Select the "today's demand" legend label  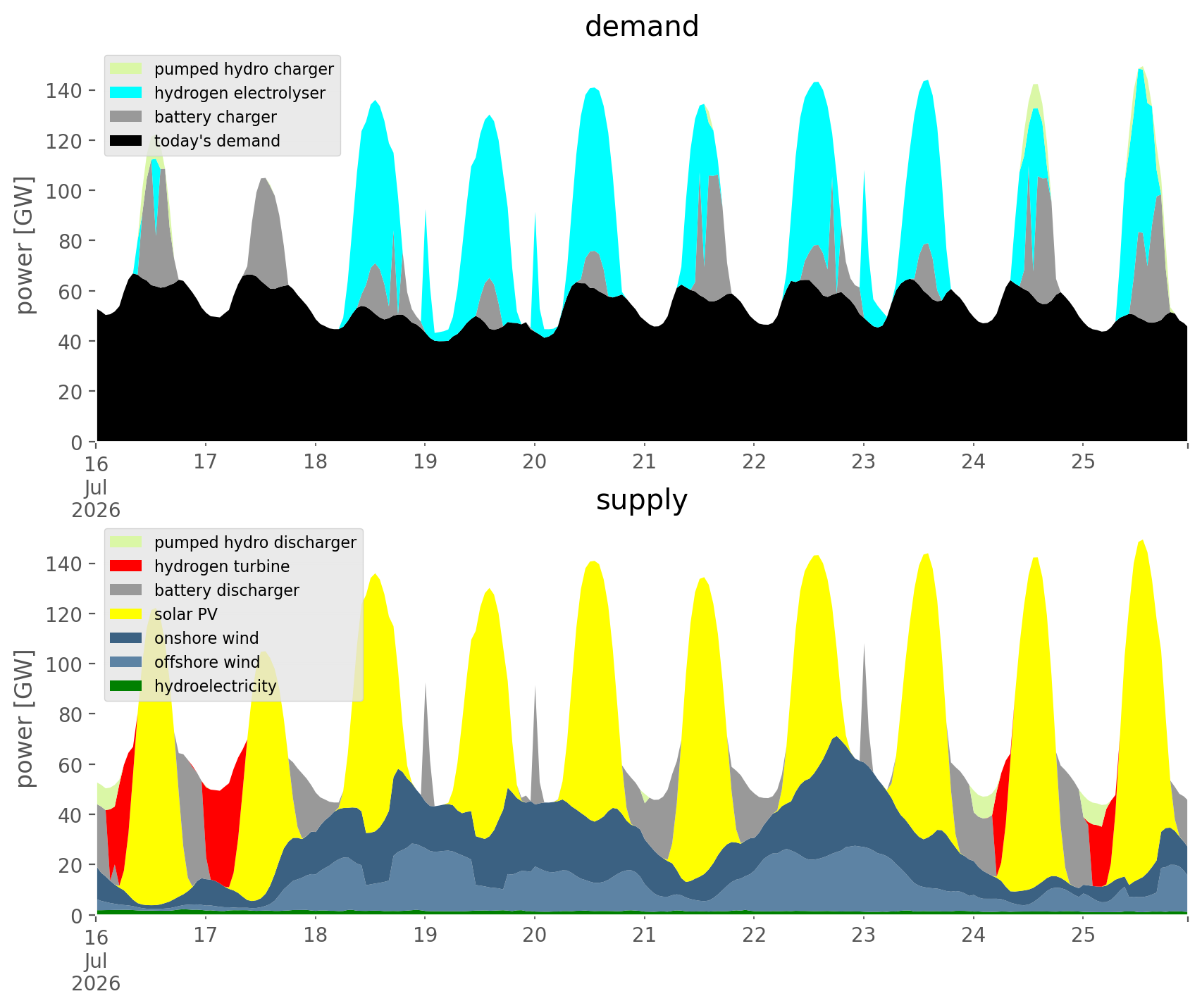[217, 141]
